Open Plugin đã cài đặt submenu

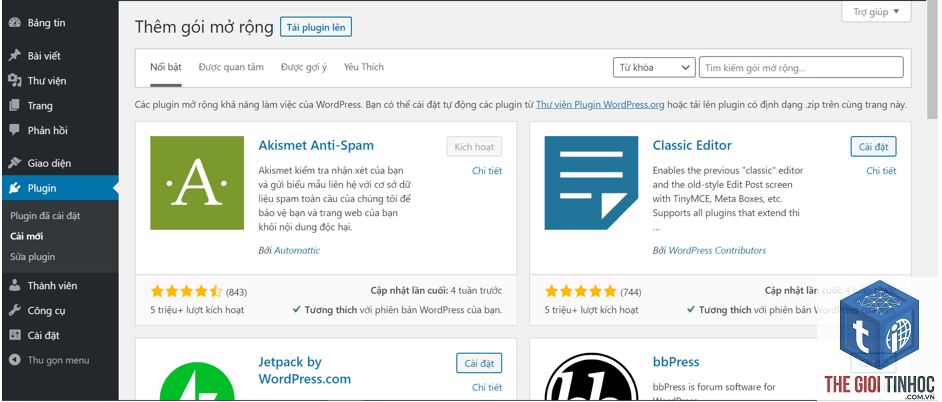(45, 216)
